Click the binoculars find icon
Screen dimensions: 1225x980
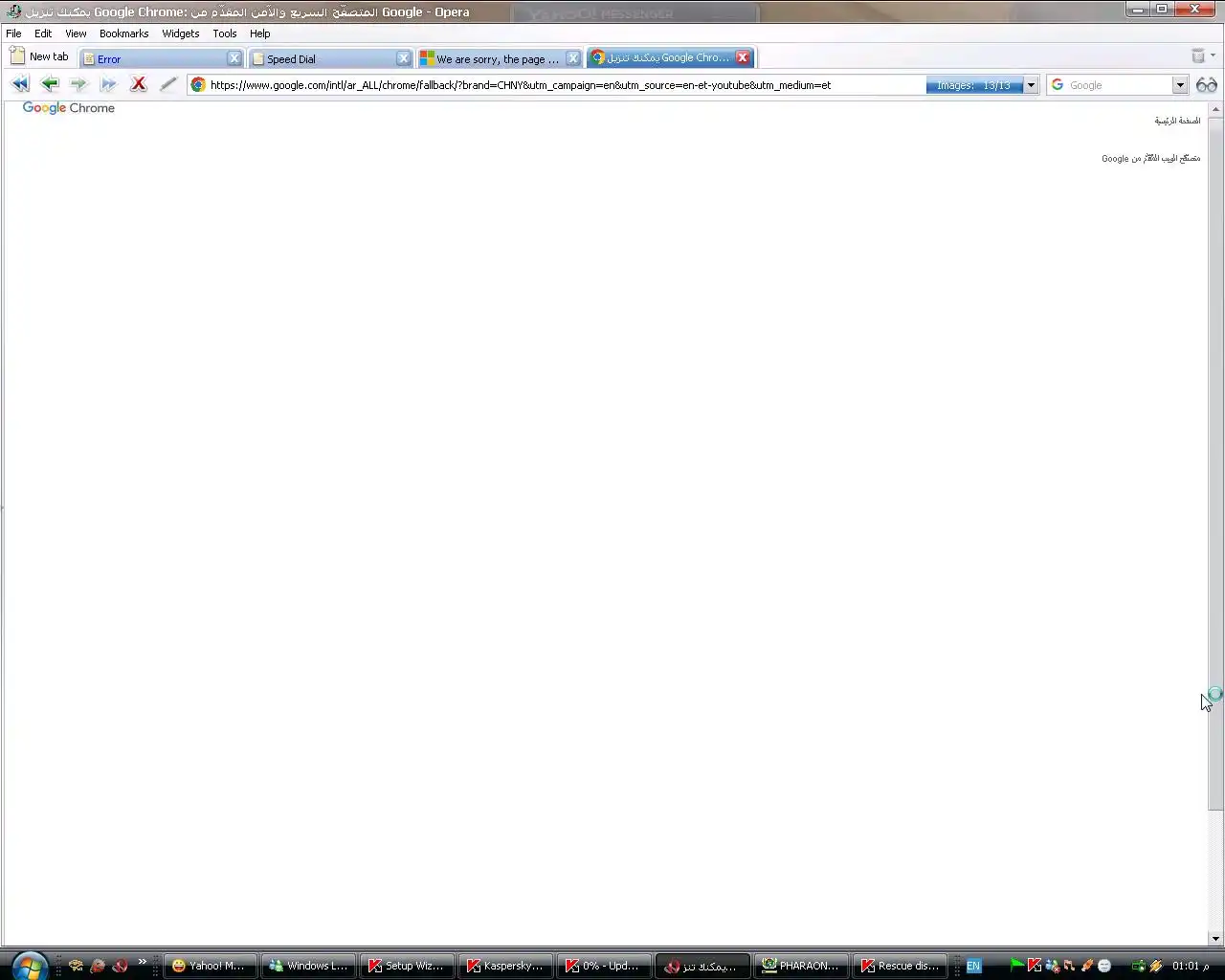click(x=1207, y=85)
